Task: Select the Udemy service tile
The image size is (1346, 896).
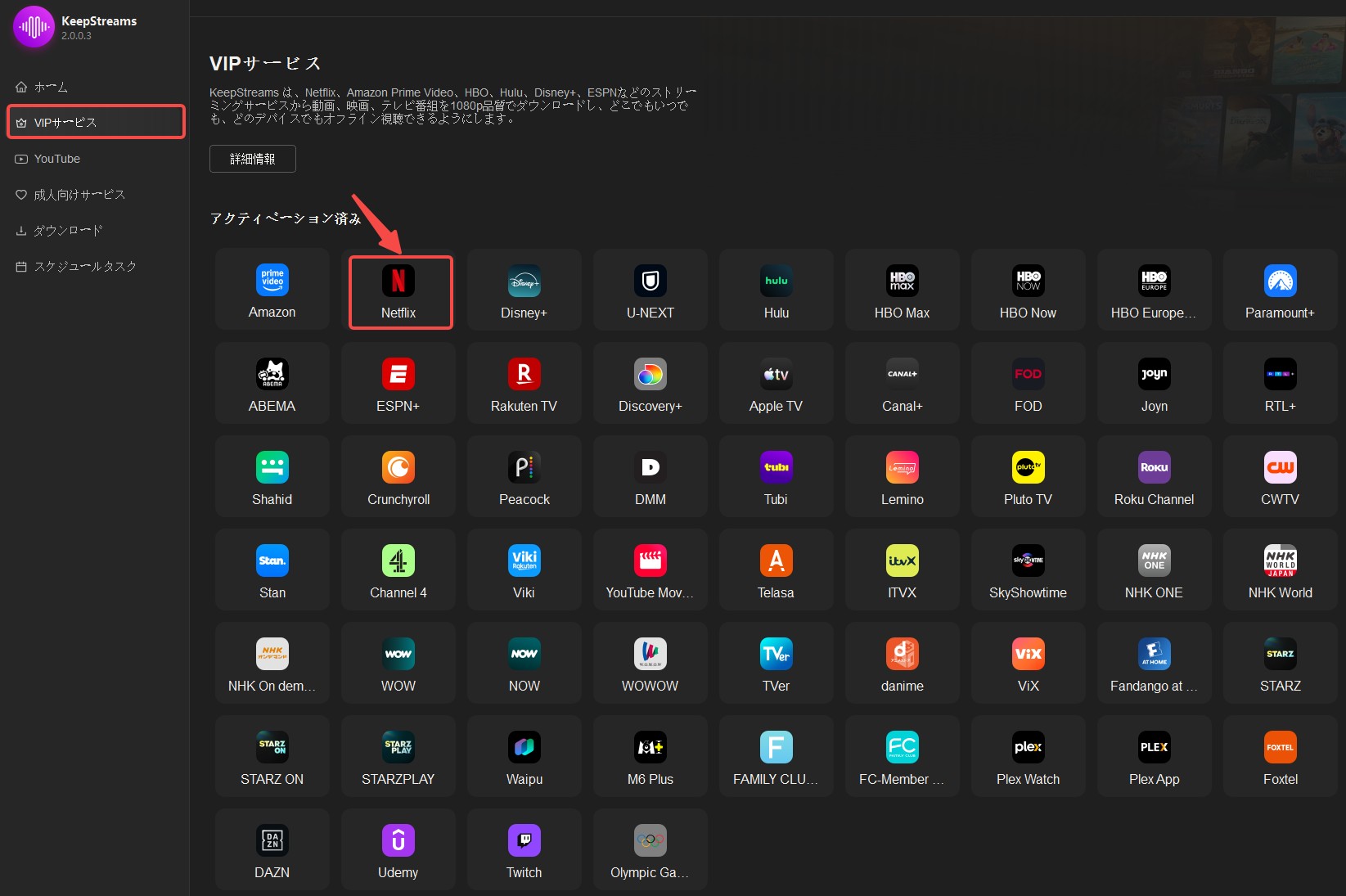Action: tap(398, 849)
